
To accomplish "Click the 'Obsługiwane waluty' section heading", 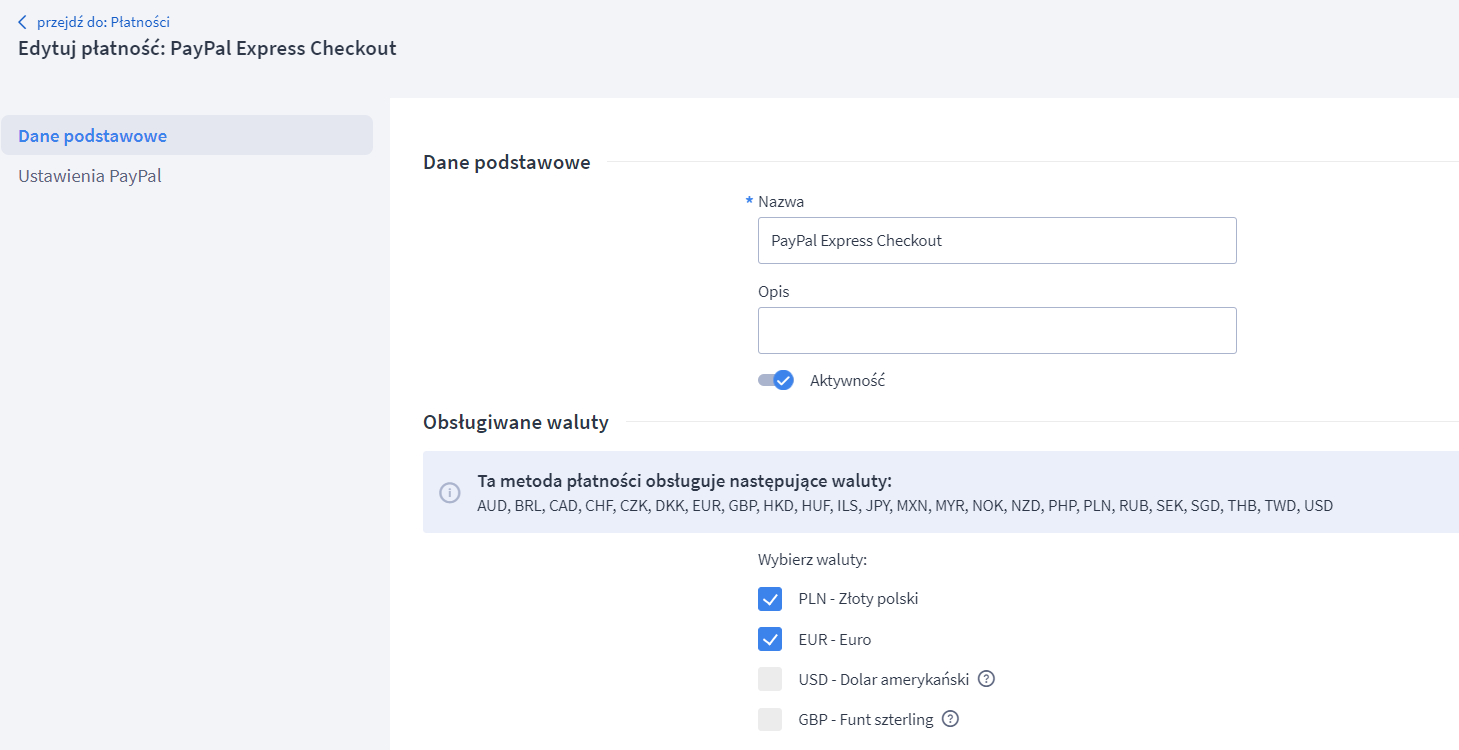I will pos(516,422).
